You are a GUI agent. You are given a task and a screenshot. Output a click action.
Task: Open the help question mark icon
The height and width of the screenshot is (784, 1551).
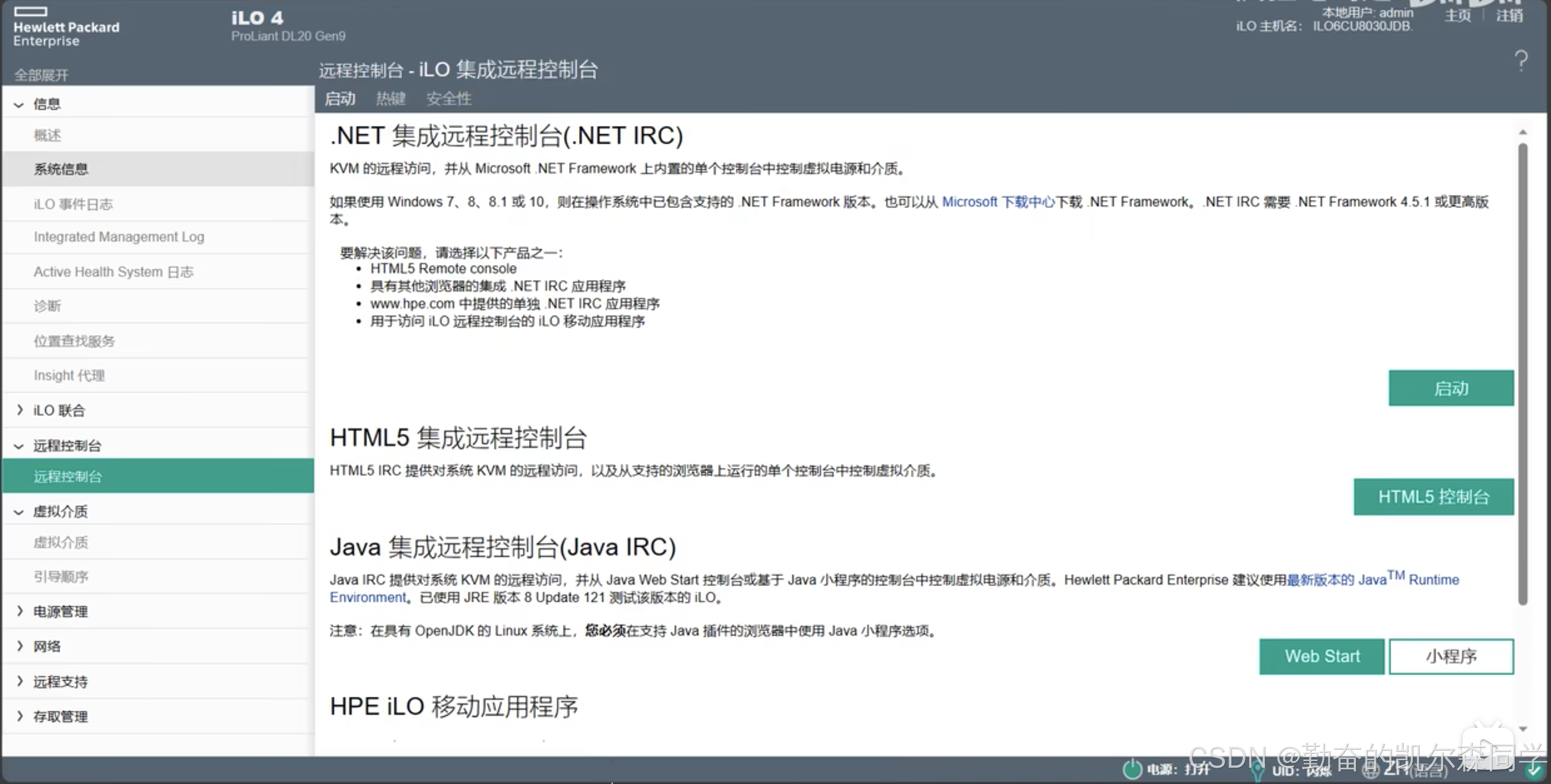(1520, 60)
